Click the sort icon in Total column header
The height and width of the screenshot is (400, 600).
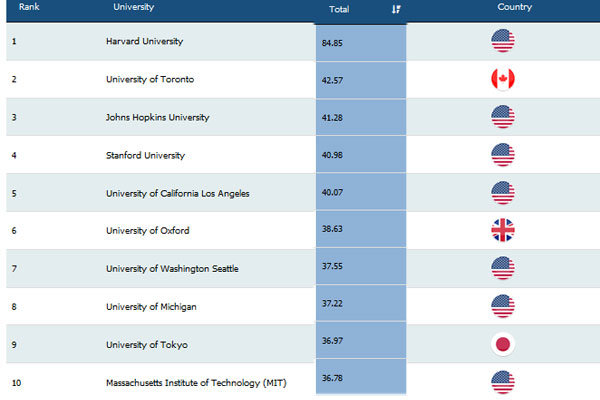pyautogui.click(x=396, y=9)
